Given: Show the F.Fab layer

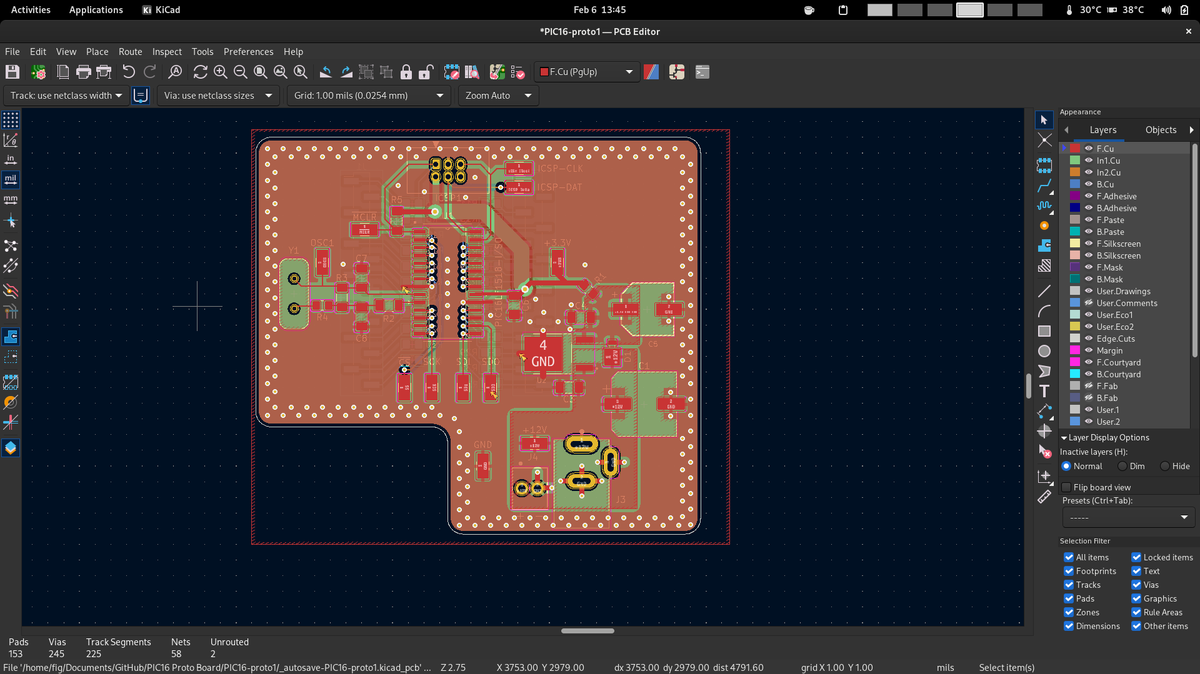Looking at the screenshot, I should [1088, 386].
